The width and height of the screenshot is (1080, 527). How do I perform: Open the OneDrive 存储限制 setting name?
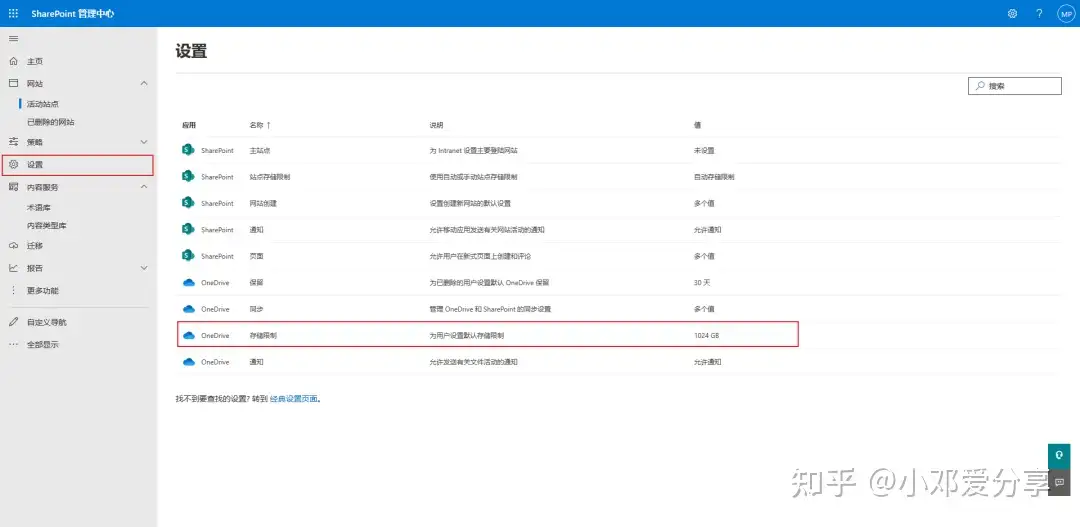pos(263,335)
